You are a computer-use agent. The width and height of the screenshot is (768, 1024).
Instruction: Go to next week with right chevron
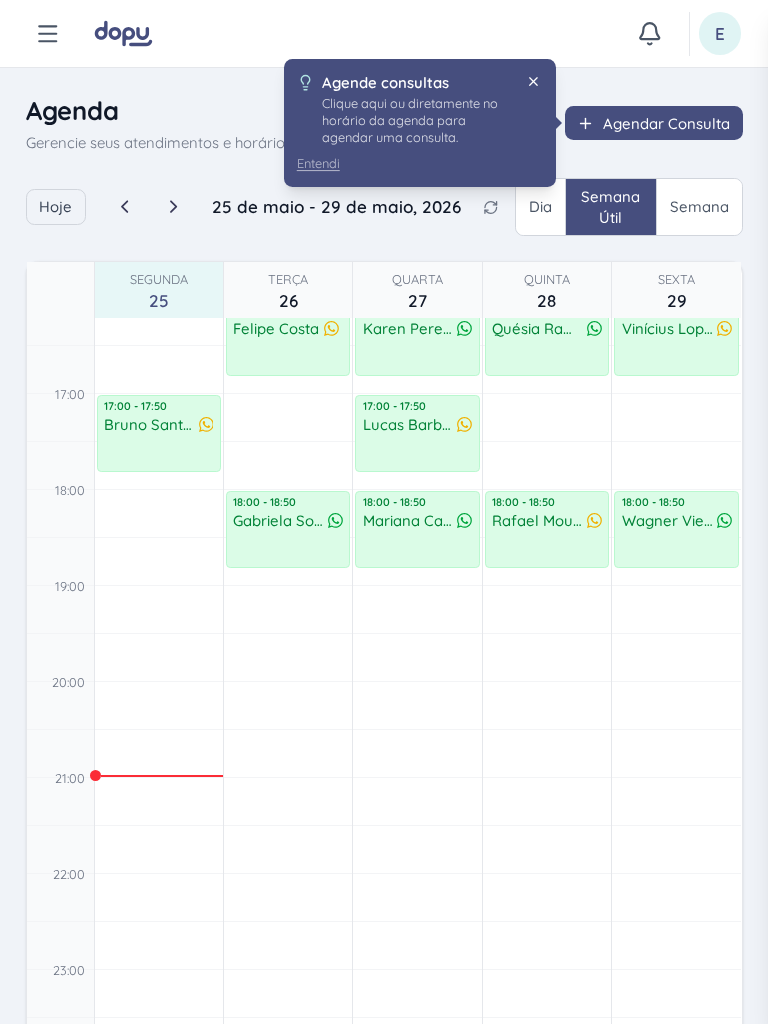click(x=173, y=207)
